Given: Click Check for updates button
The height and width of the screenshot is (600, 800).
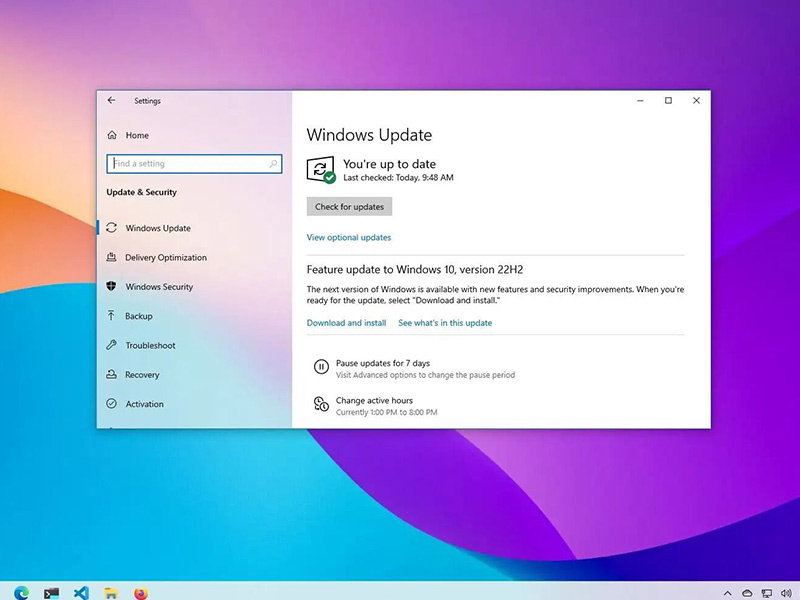Looking at the screenshot, I should point(349,207).
